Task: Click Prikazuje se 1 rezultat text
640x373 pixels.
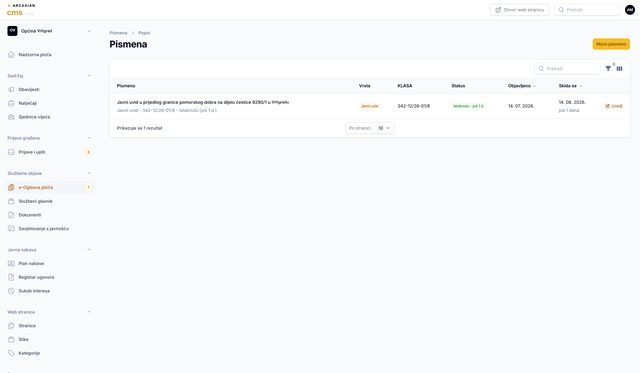Action: [x=140, y=128]
